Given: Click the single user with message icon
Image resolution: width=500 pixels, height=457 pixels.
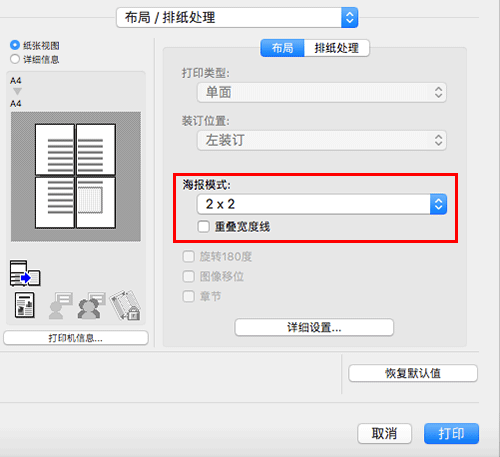Looking at the screenshot, I should (x=60, y=306).
